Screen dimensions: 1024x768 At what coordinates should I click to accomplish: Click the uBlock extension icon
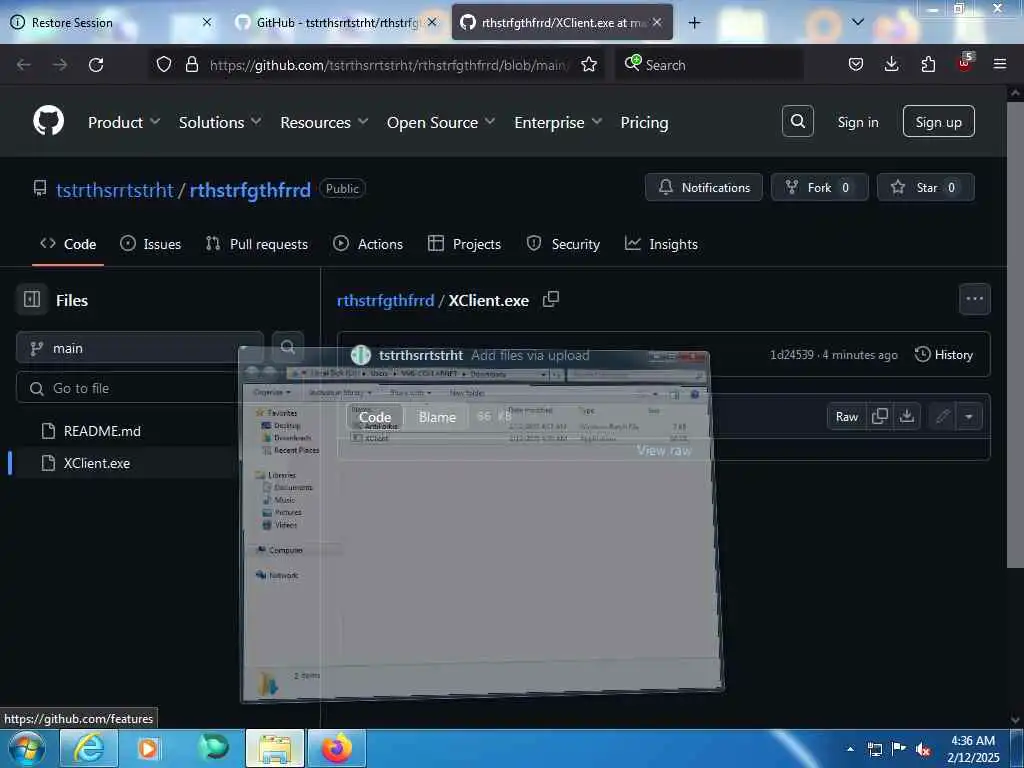click(x=965, y=63)
